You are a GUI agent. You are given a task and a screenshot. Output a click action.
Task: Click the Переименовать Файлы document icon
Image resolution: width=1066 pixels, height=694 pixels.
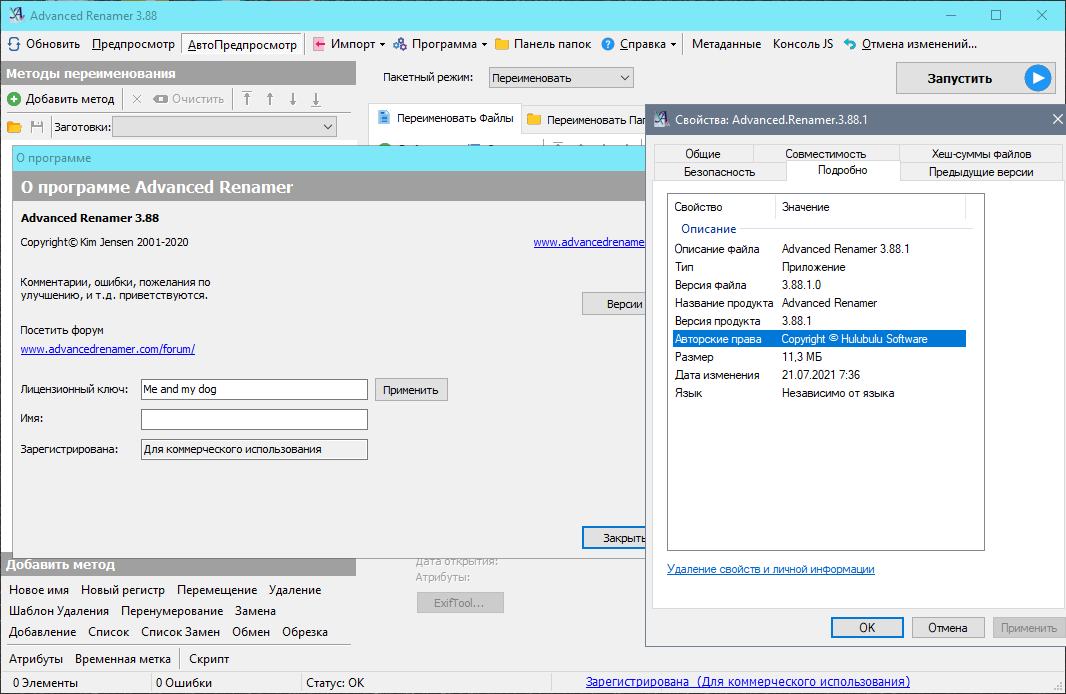pyautogui.click(x=384, y=118)
